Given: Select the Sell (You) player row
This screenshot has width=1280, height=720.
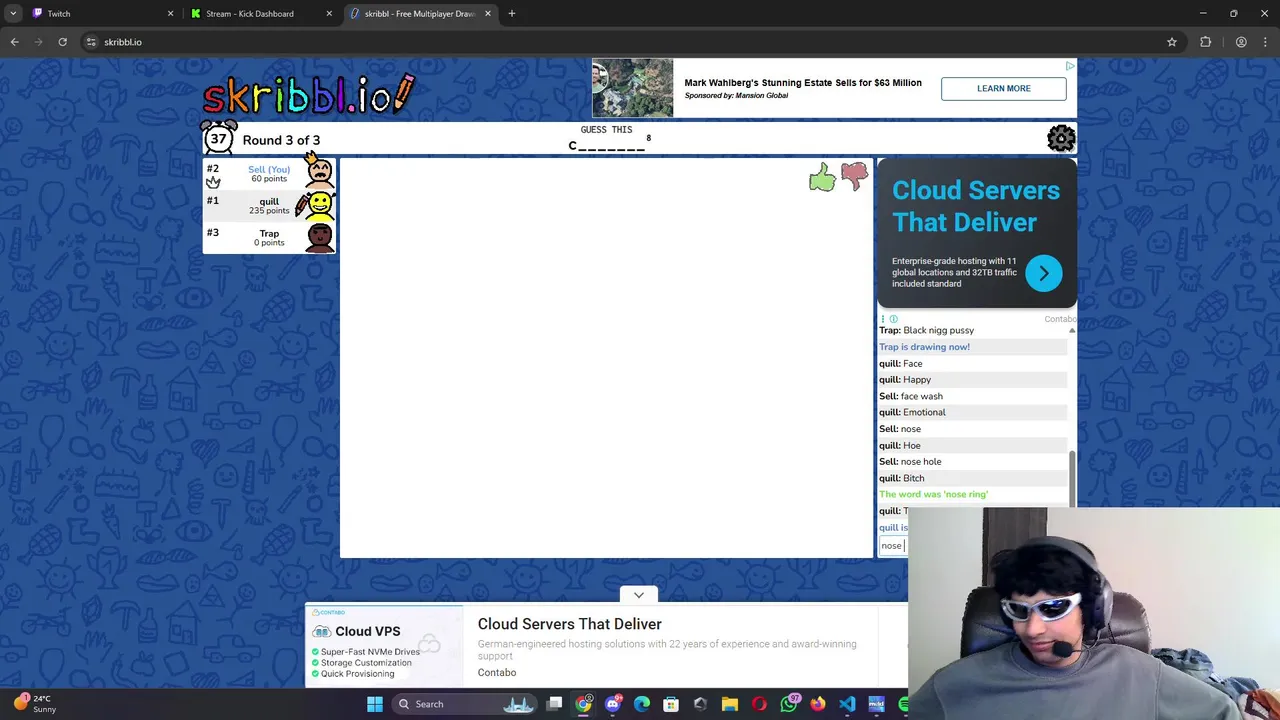Looking at the screenshot, I should point(269,173).
